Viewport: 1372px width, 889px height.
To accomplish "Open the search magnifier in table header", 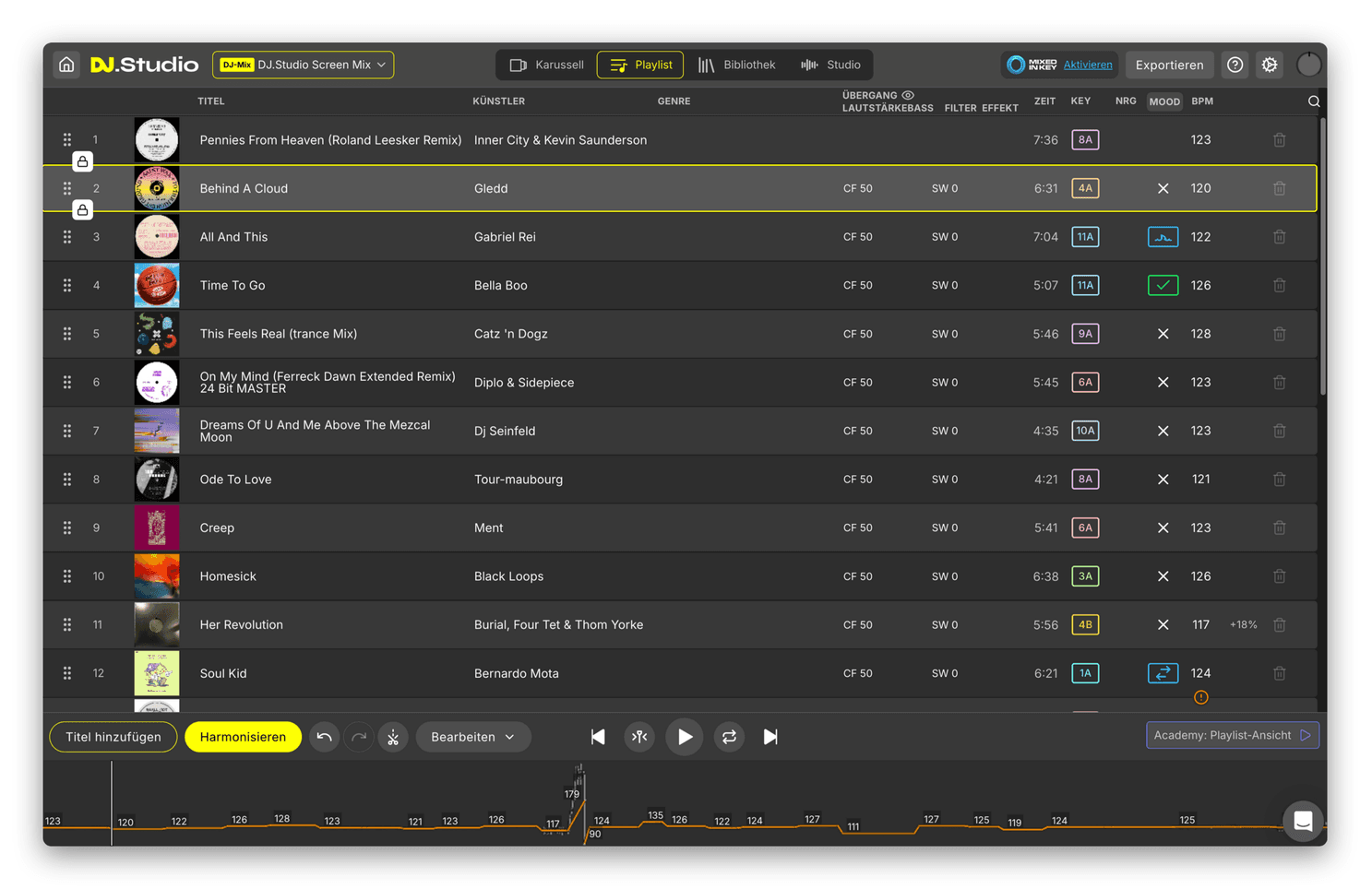I will pyautogui.click(x=1314, y=101).
